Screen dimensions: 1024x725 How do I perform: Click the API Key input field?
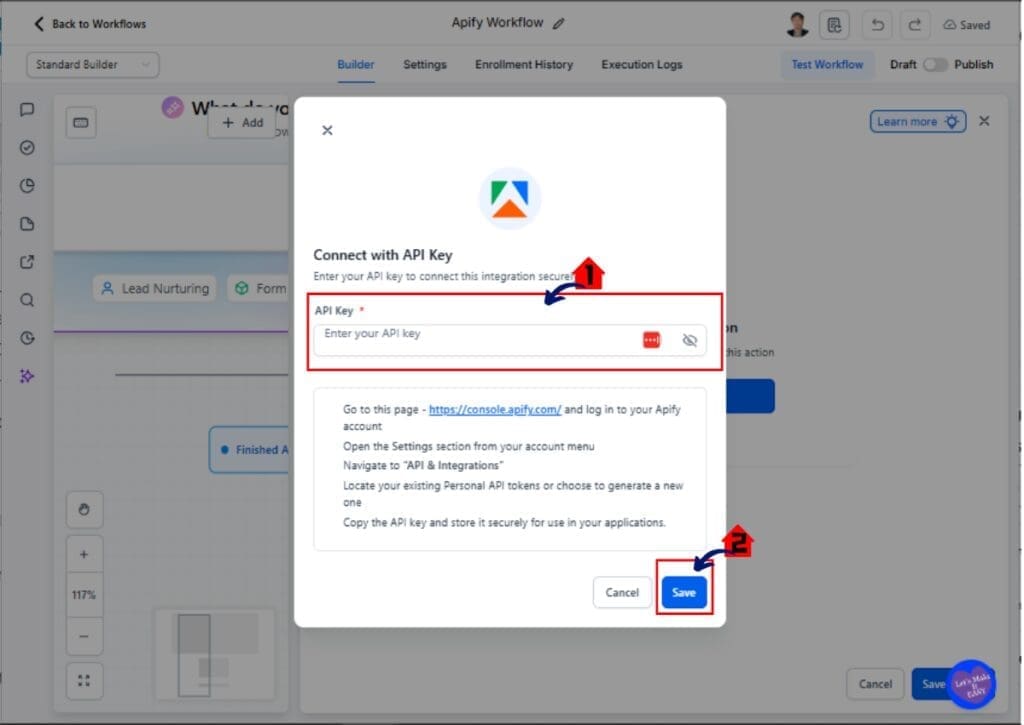point(509,340)
